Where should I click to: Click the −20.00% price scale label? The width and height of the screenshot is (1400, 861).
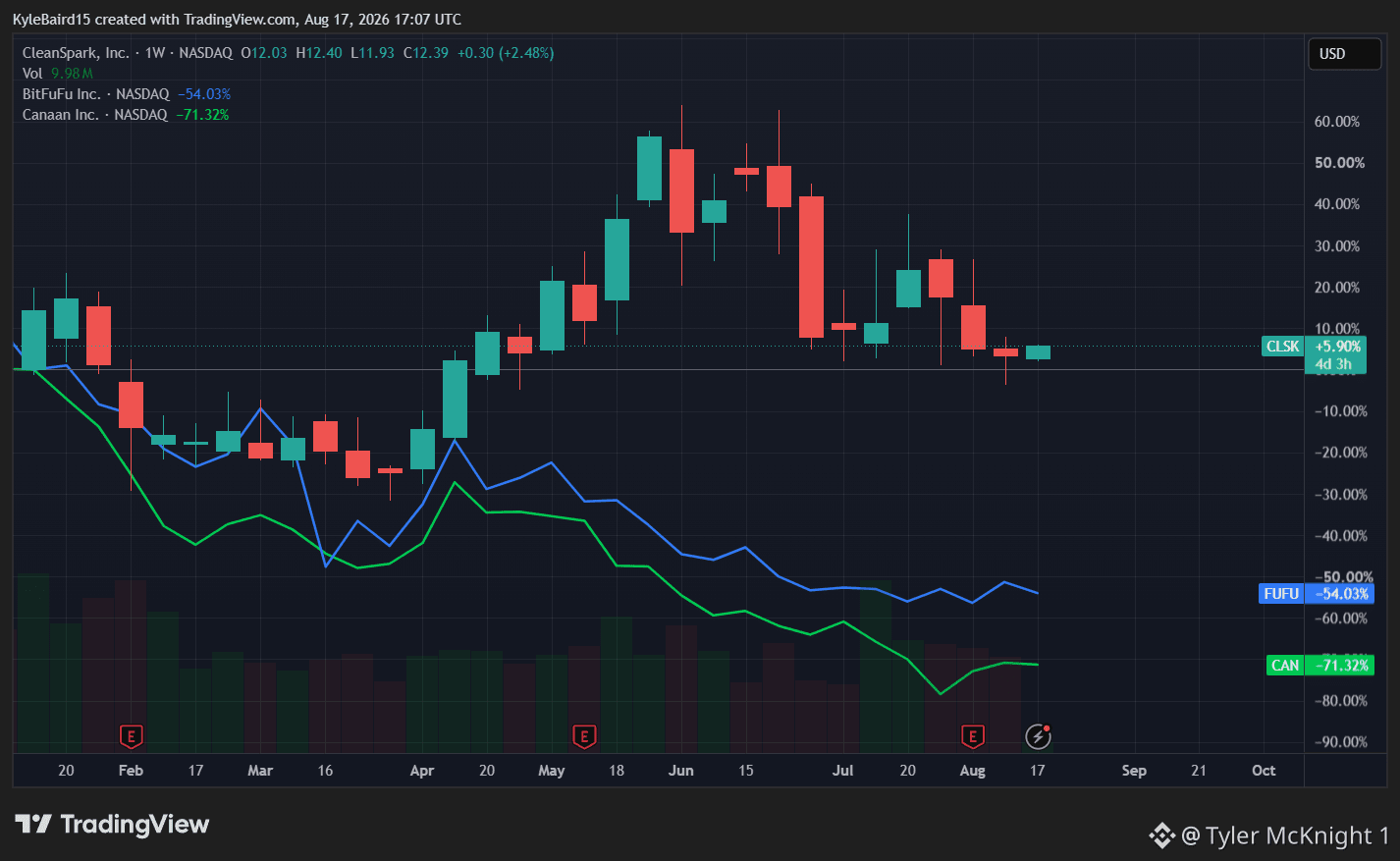click(1340, 453)
